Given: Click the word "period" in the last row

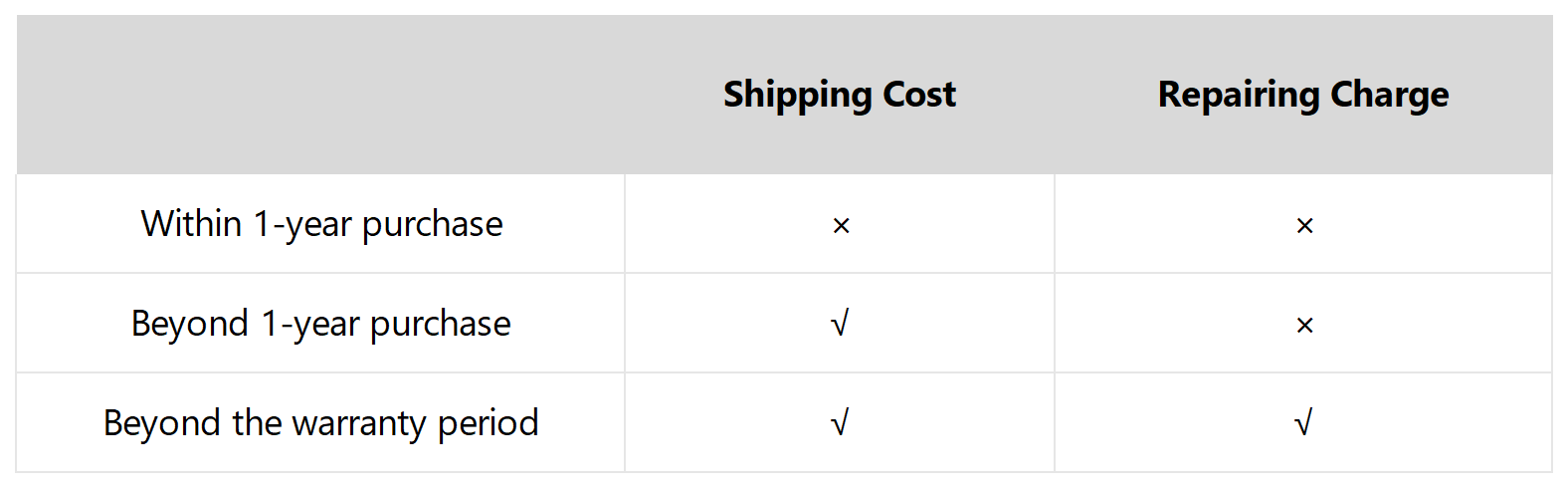Looking at the screenshot, I should (488, 423).
